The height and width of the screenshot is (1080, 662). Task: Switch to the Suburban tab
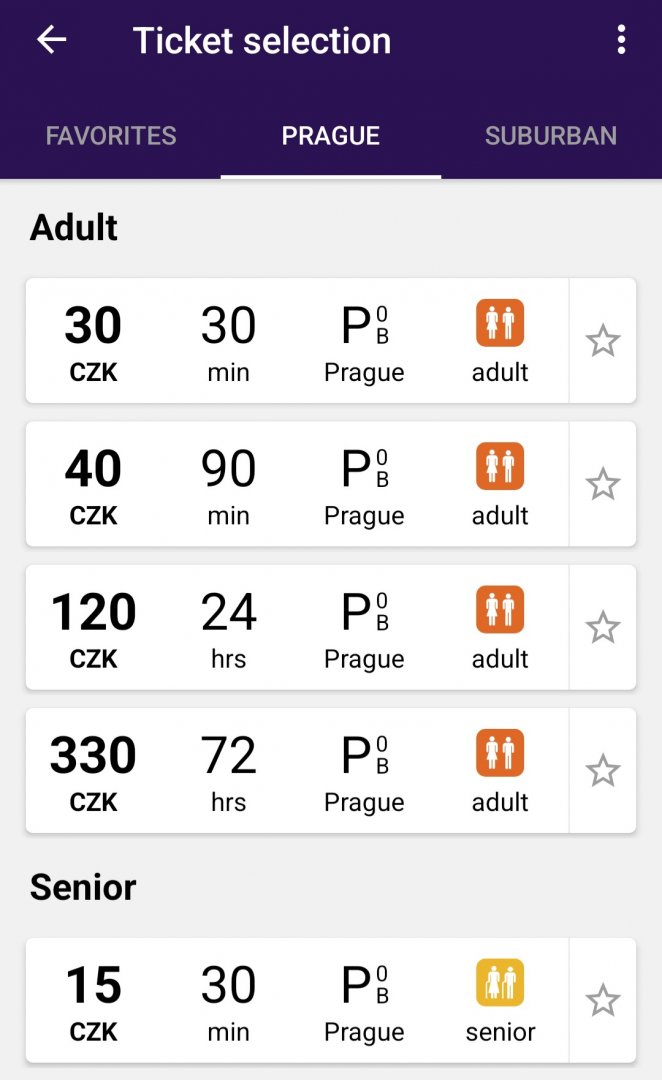point(551,136)
